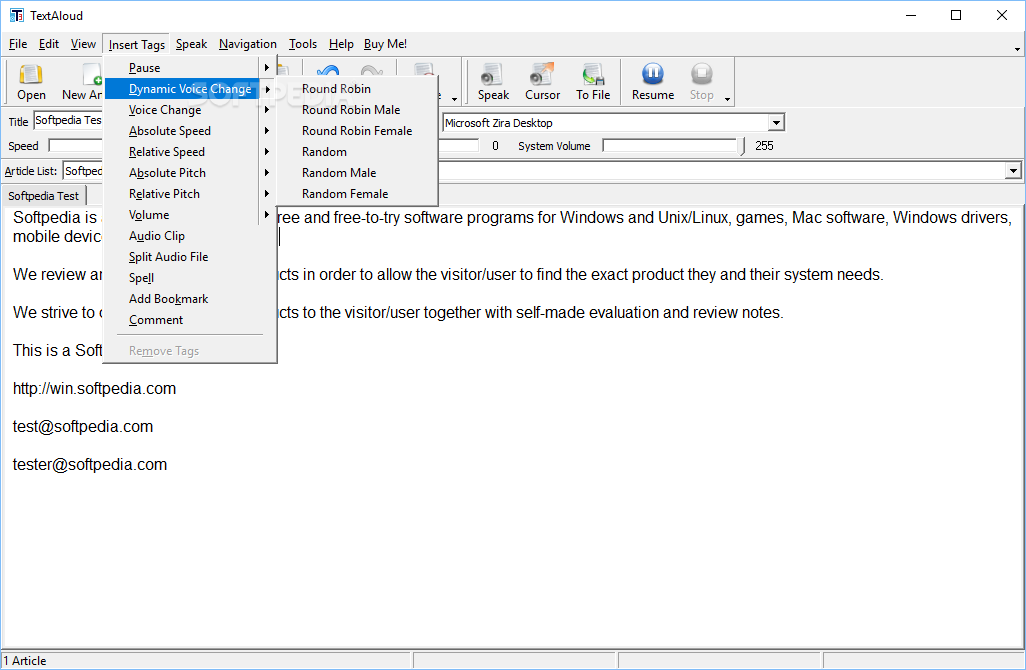
Task: Click the System Volume slider track
Action: pos(669,145)
